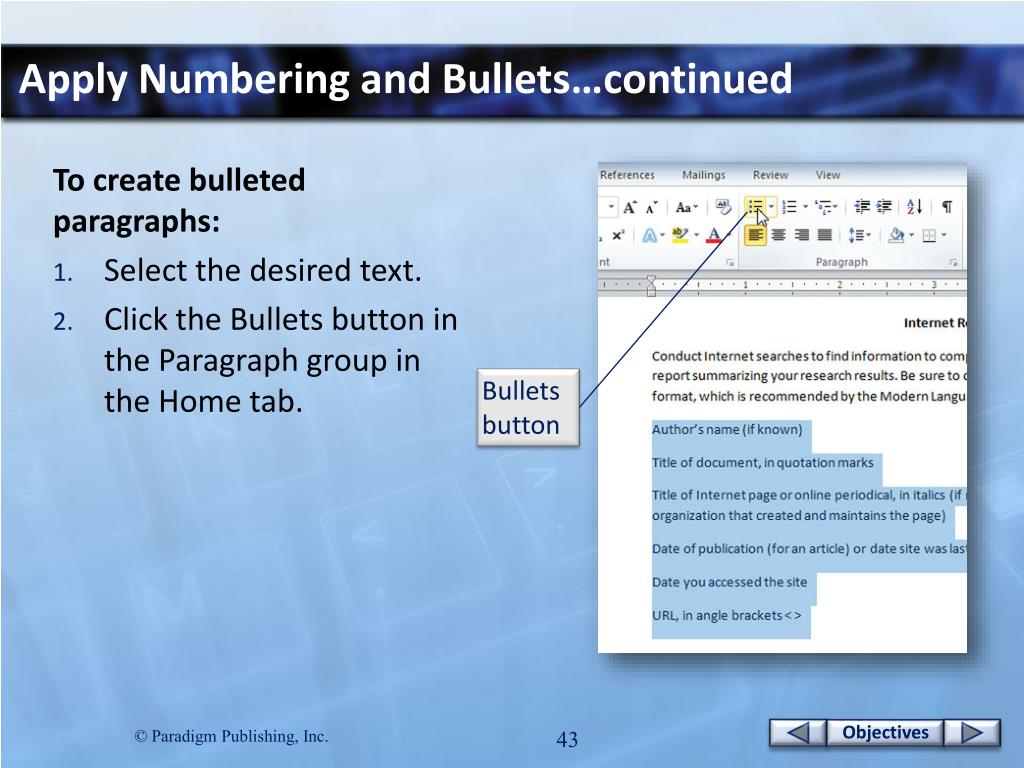Click 'Date you accessed the site' line

coord(729,583)
